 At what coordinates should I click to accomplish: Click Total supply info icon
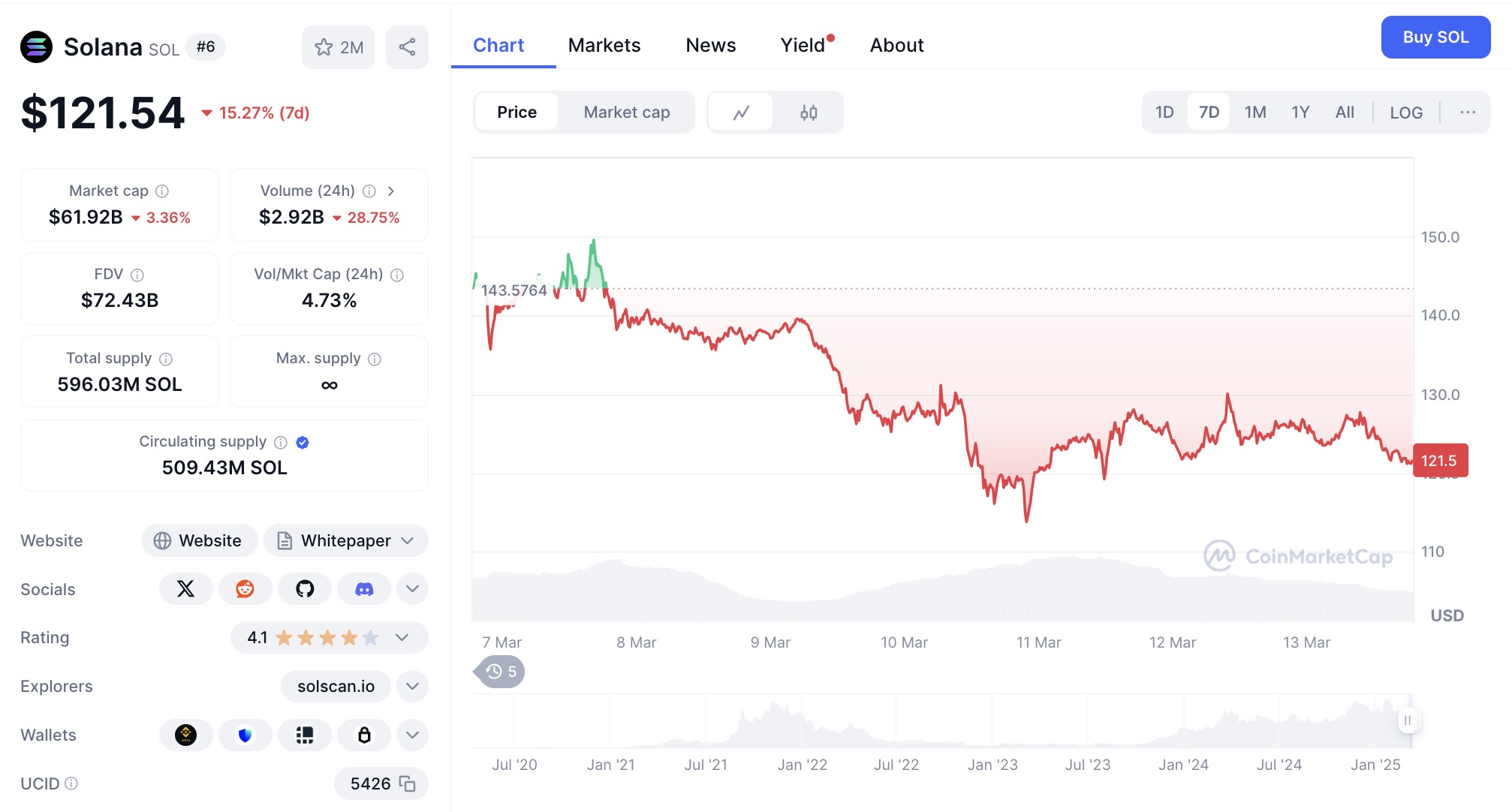tap(166, 359)
